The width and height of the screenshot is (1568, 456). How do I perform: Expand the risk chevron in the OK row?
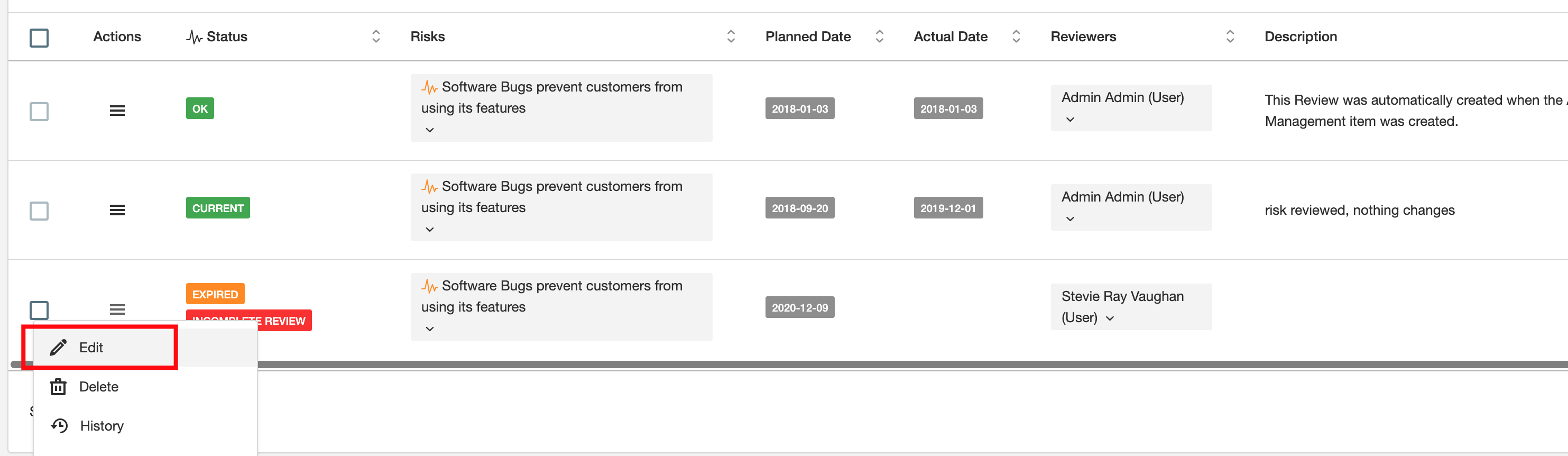(430, 130)
